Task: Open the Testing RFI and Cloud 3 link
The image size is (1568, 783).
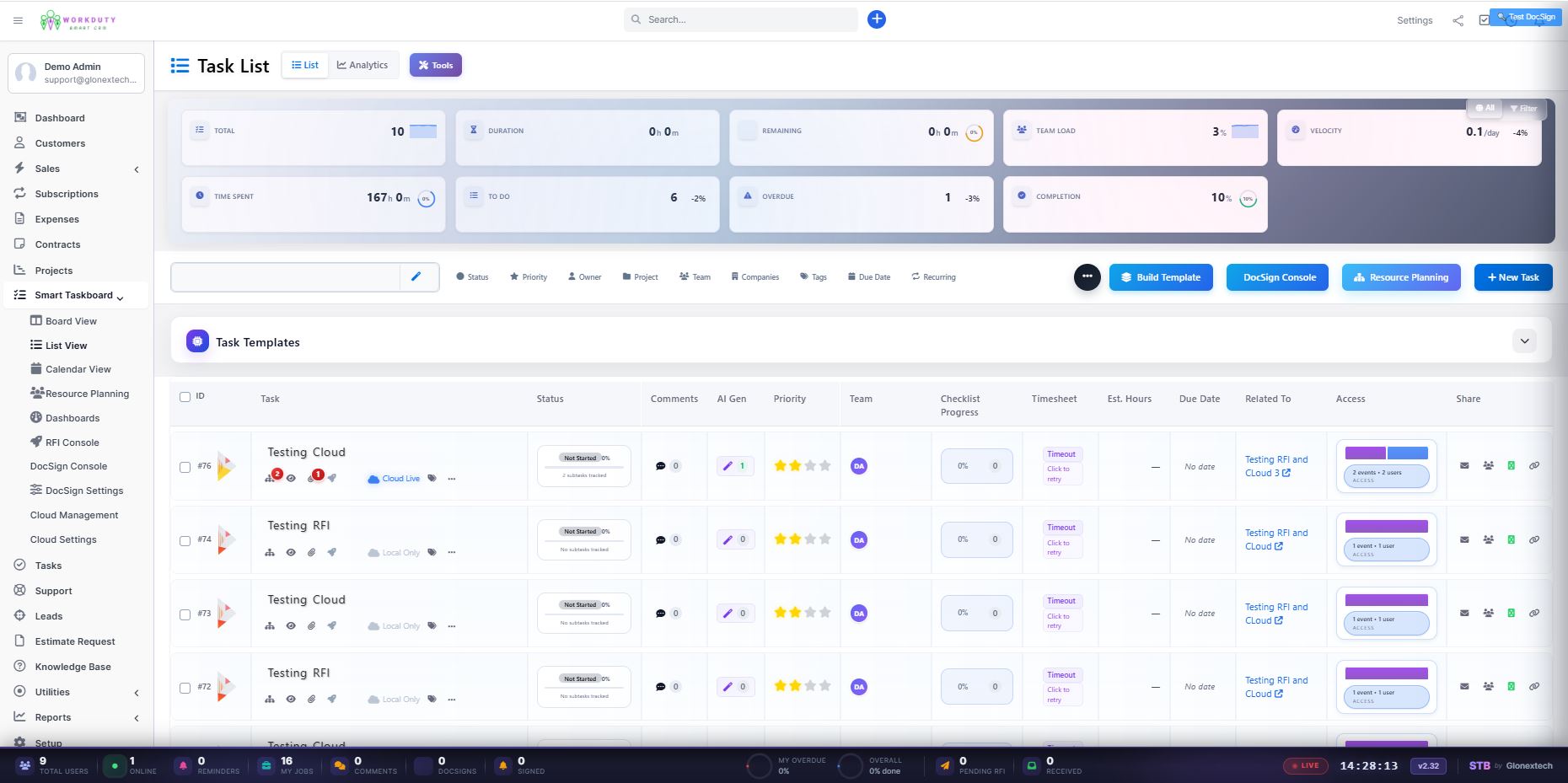Action: 1276,466
